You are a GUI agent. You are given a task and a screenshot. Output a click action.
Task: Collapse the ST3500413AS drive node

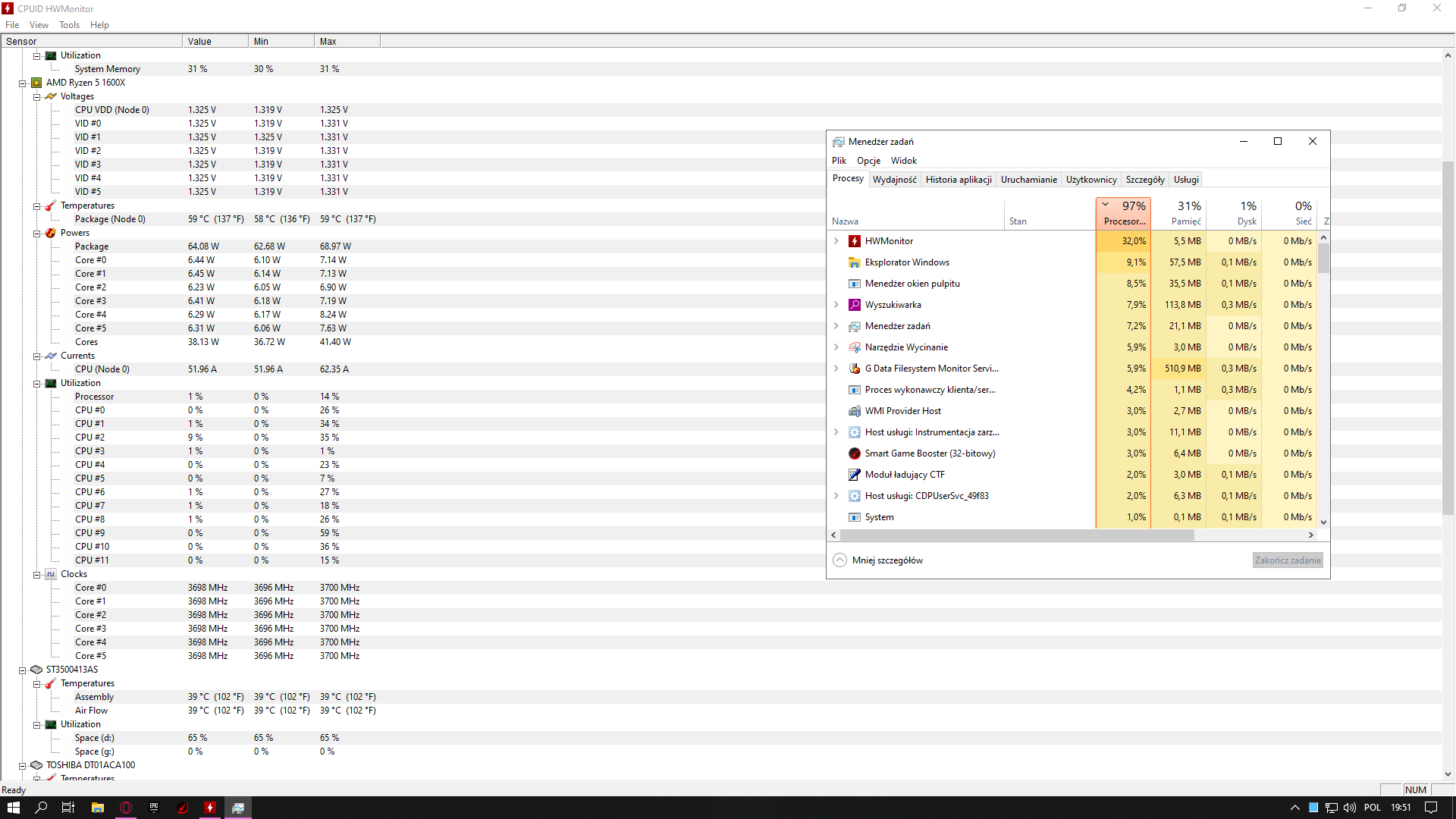click(22, 670)
